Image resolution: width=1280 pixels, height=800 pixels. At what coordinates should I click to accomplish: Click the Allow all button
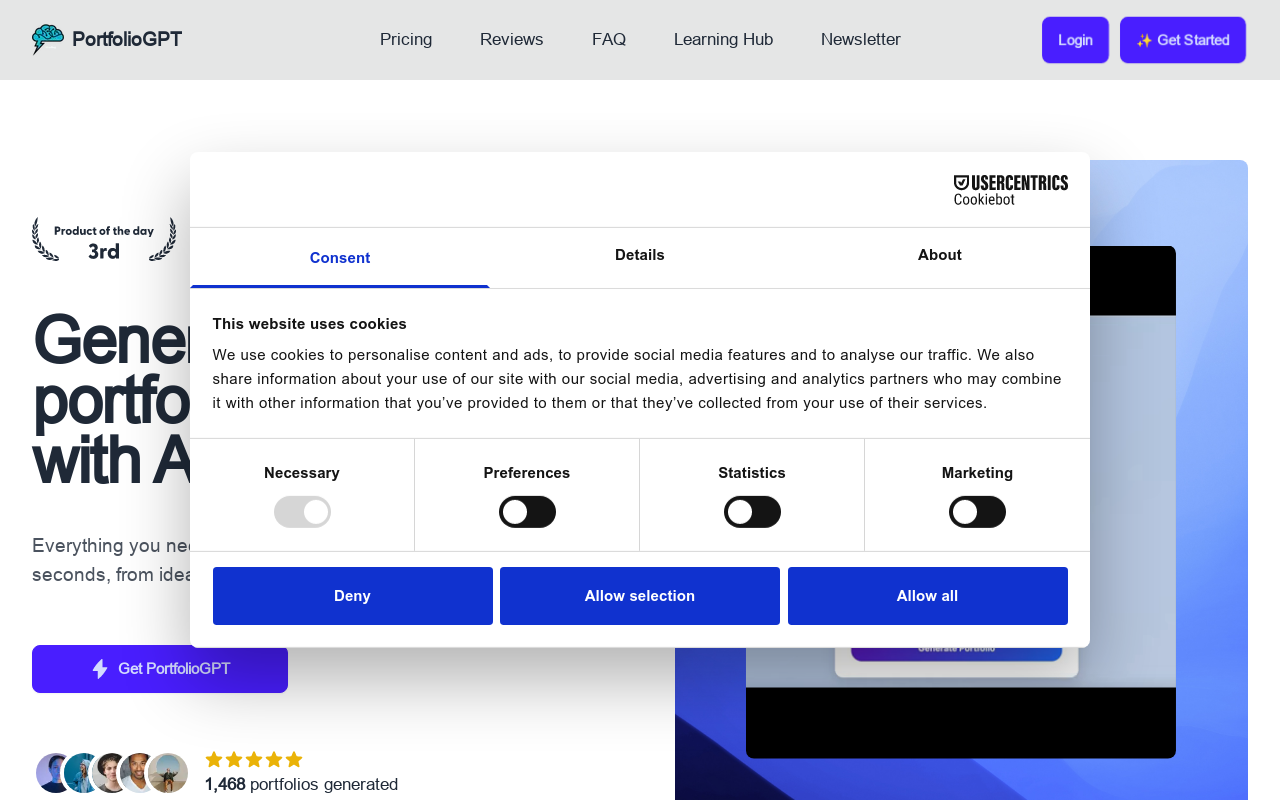tap(928, 596)
